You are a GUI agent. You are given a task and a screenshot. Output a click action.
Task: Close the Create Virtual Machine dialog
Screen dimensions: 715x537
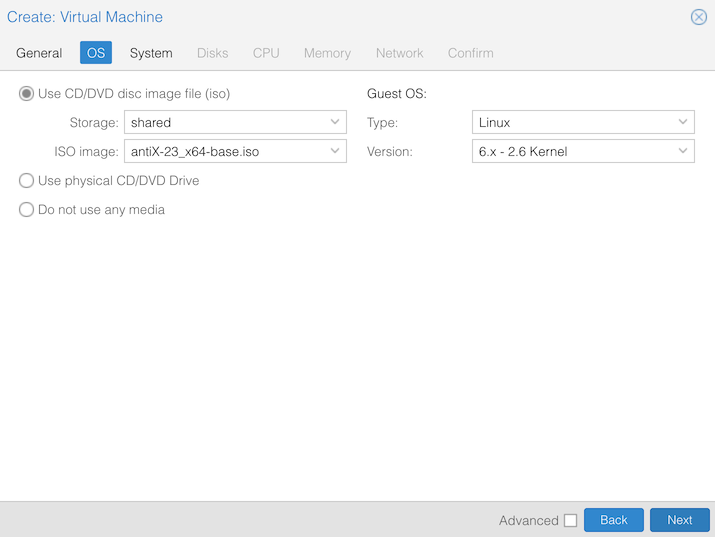click(x=699, y=17)
